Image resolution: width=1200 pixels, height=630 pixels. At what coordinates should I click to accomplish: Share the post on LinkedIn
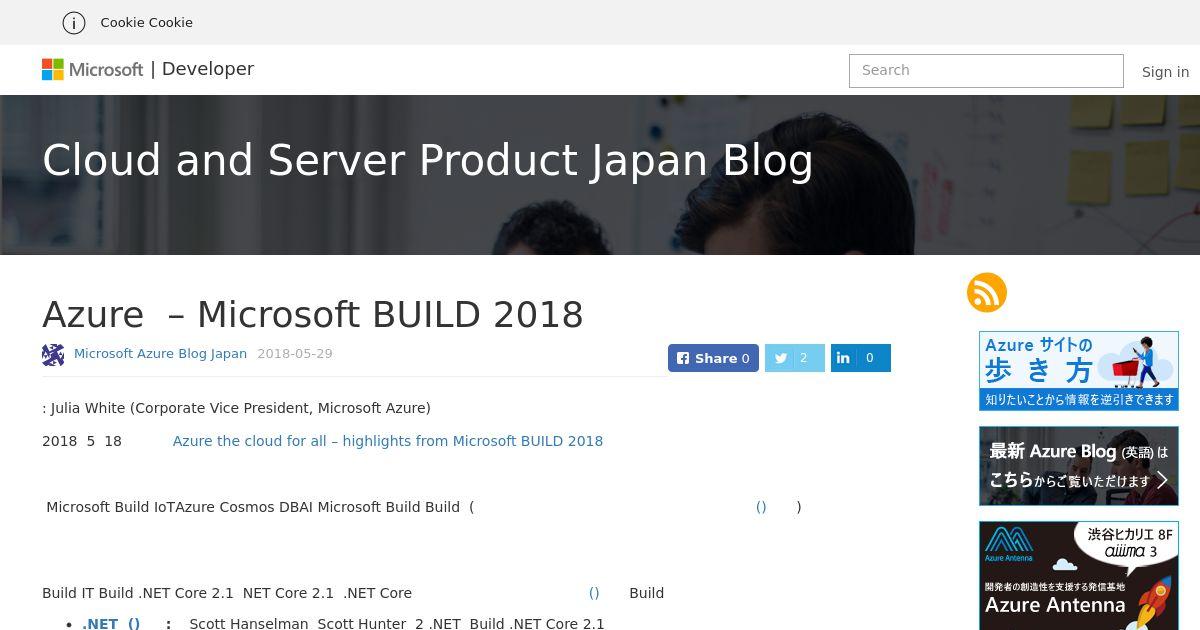(860, 358)
